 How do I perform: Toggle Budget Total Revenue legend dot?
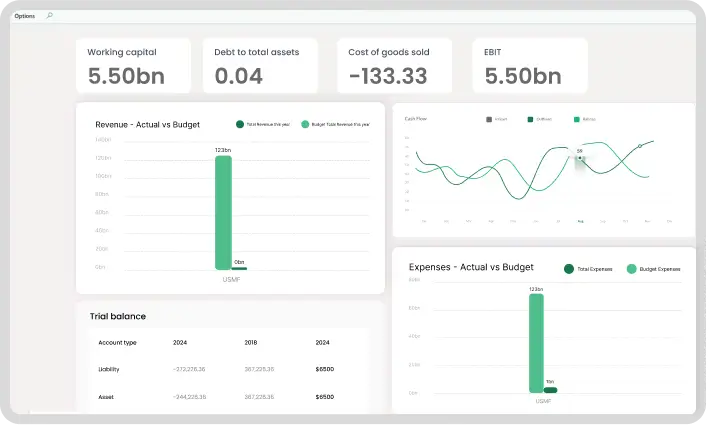(x=305, y=125)
